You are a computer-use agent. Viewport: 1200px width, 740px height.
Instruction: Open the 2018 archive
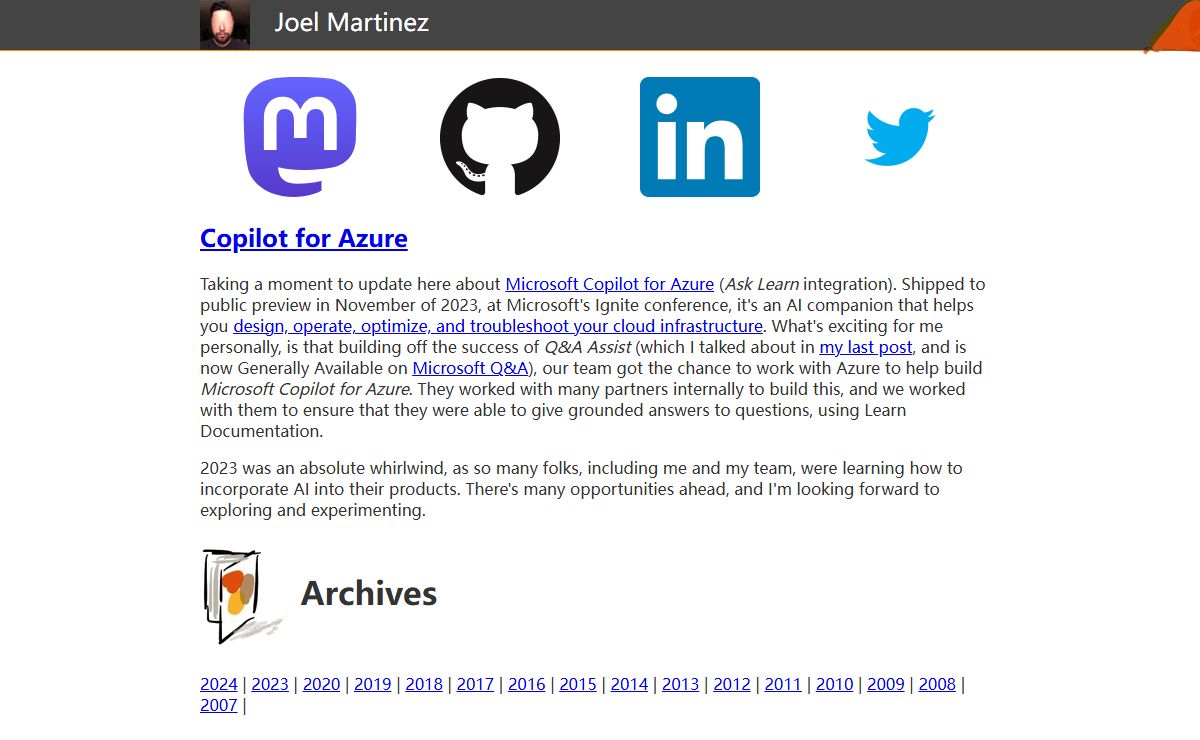click(x=424, y=684)
